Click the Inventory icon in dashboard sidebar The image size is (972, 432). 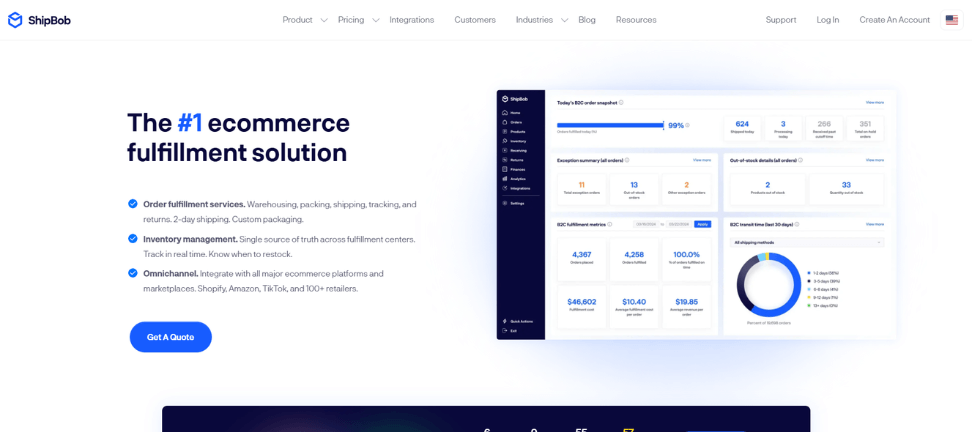coord(505,141)
